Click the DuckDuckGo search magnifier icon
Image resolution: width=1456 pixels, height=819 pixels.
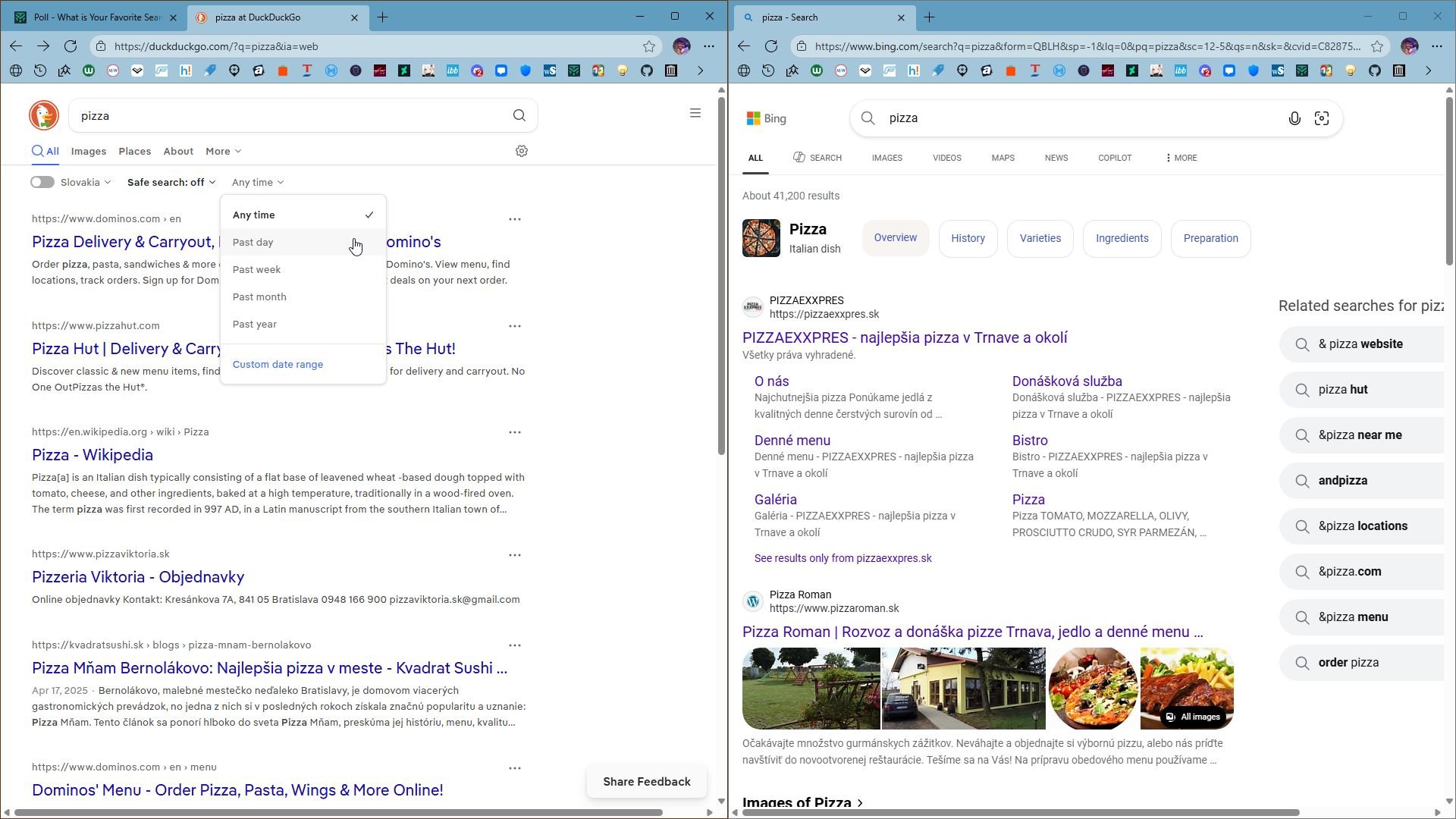(x=519, y=115)
